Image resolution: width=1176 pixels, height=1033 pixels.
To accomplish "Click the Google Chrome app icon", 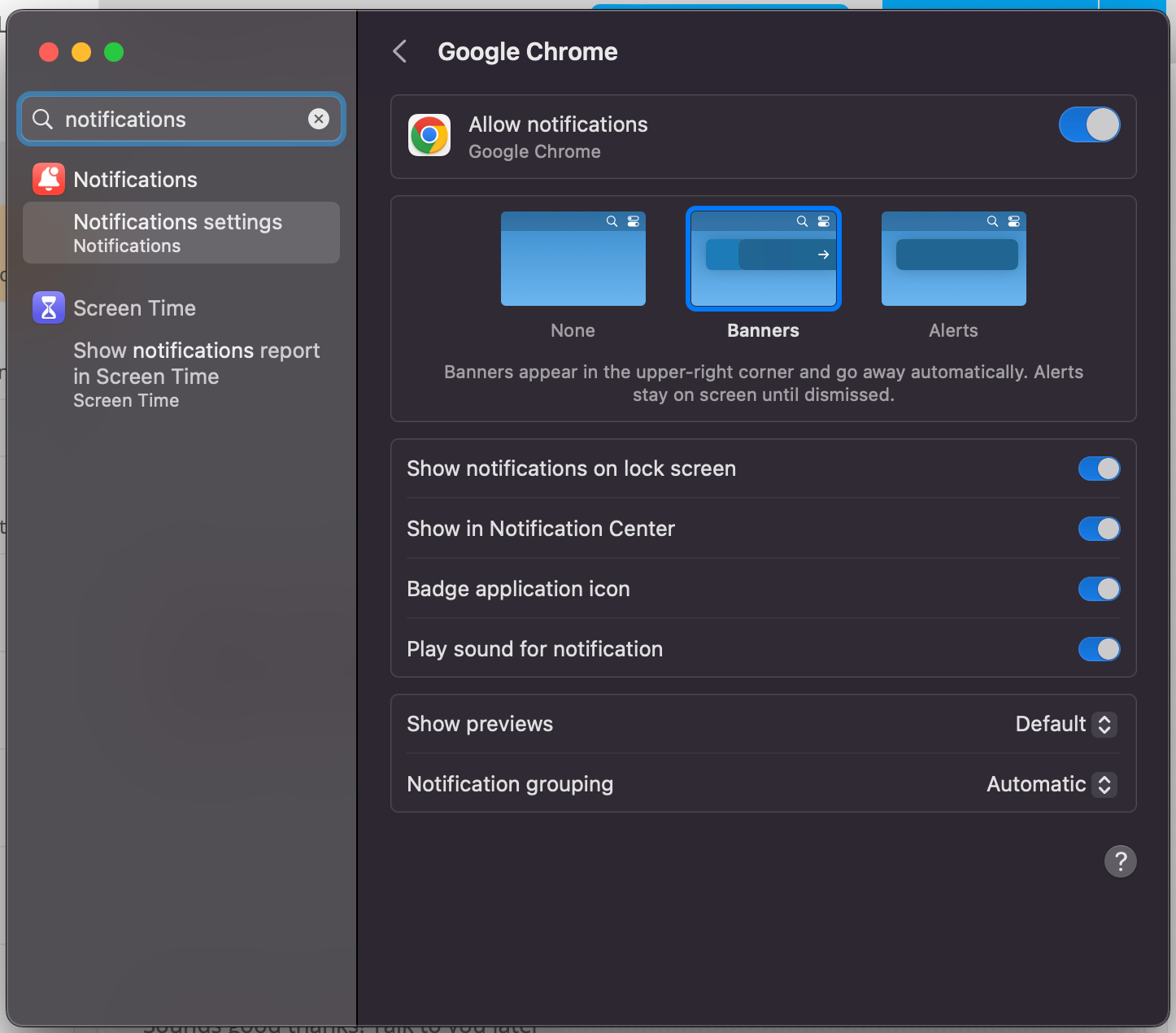I will point(429,135).
